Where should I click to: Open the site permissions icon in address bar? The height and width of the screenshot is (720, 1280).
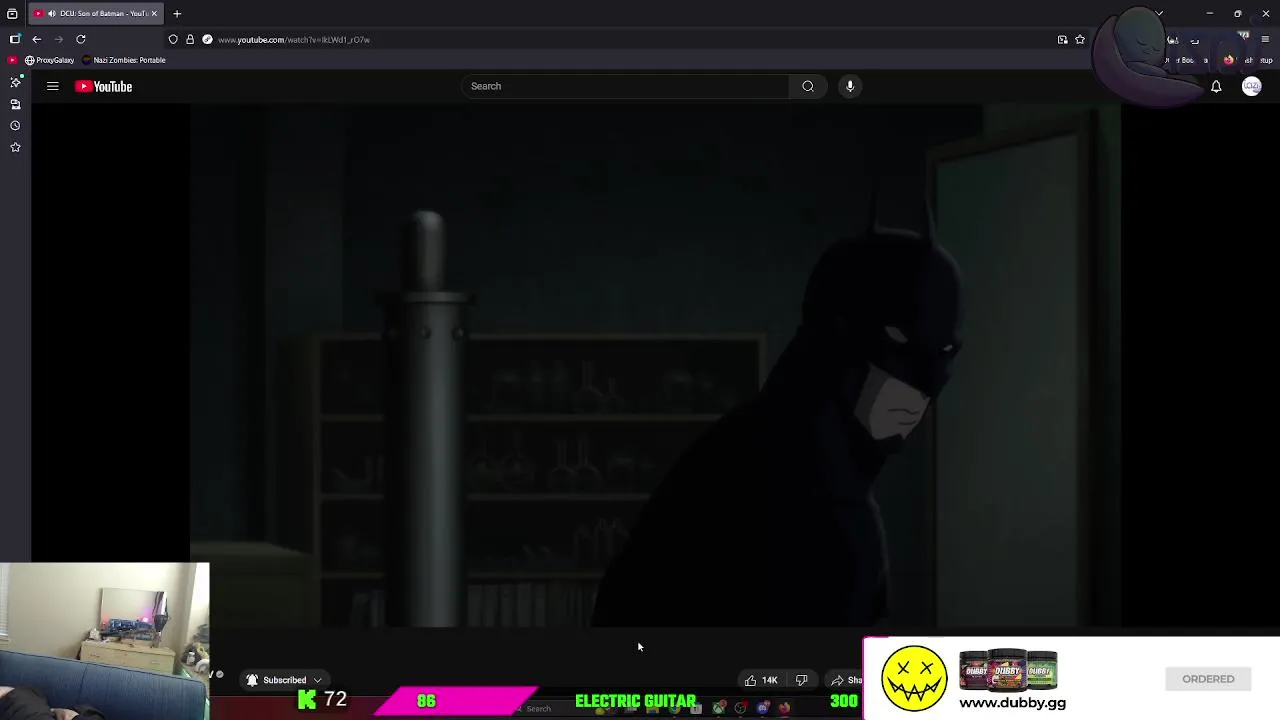(x=207, y=39)
